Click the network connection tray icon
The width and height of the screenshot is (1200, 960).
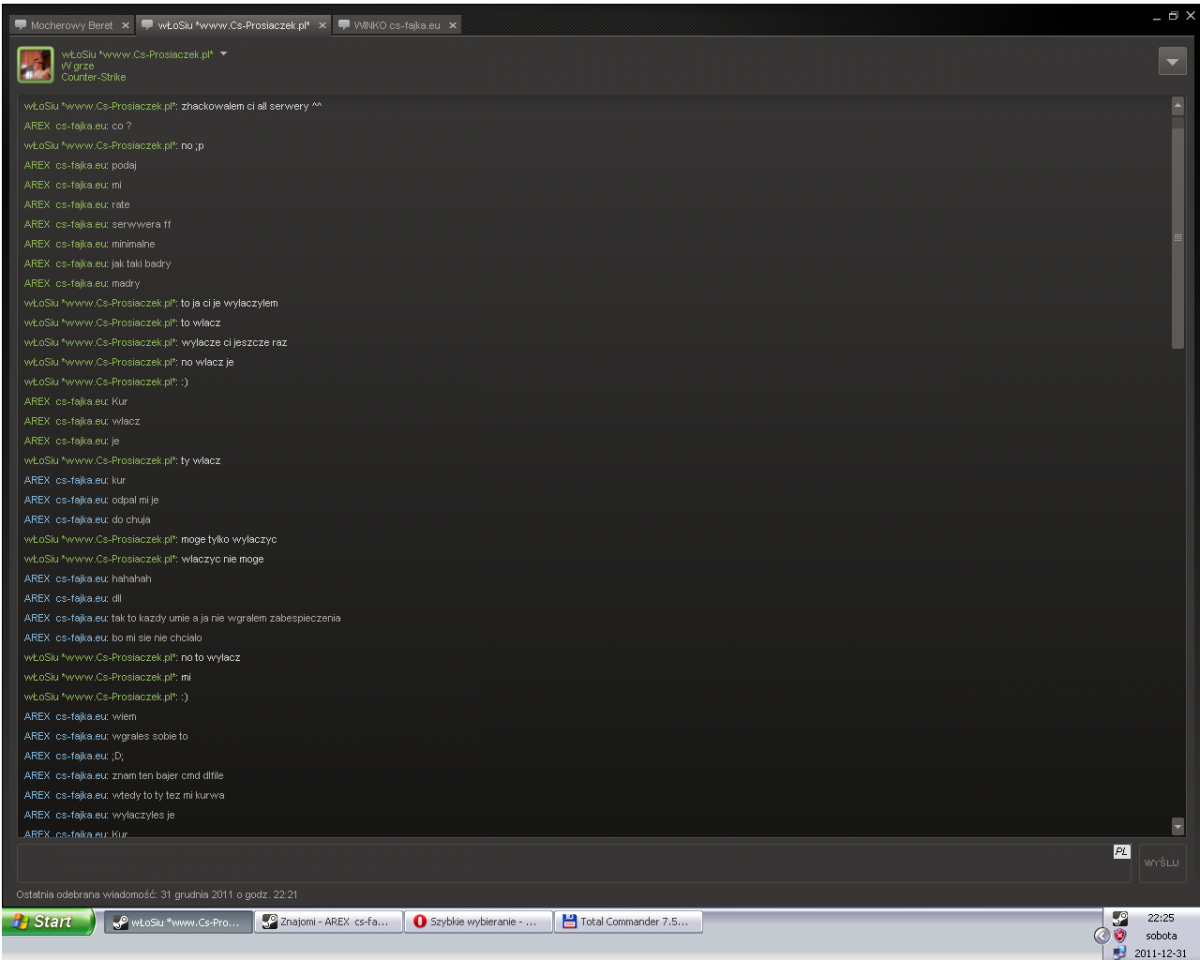[1120, 952]
